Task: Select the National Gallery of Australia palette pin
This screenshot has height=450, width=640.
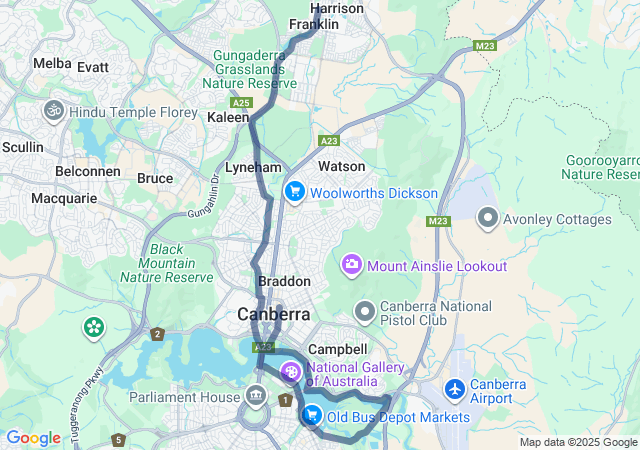Action: click(x=291, y=374)
